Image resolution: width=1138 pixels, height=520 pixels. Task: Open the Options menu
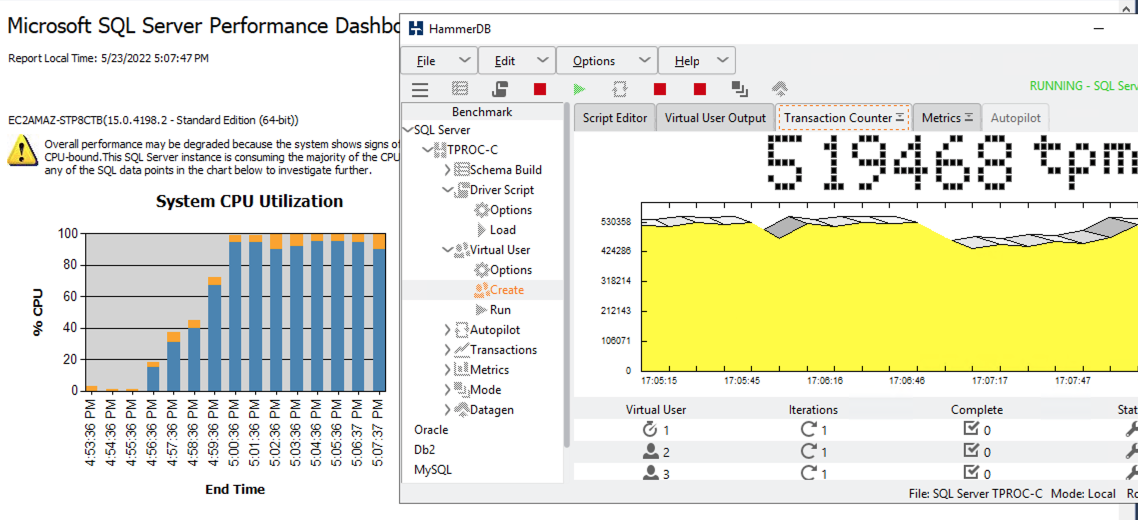tap(607, 61)
